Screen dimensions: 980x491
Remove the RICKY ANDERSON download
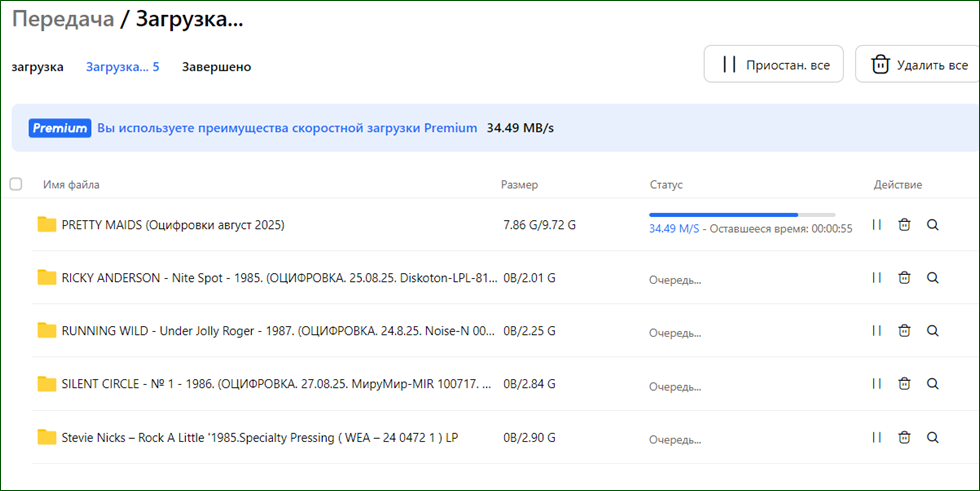904,277
